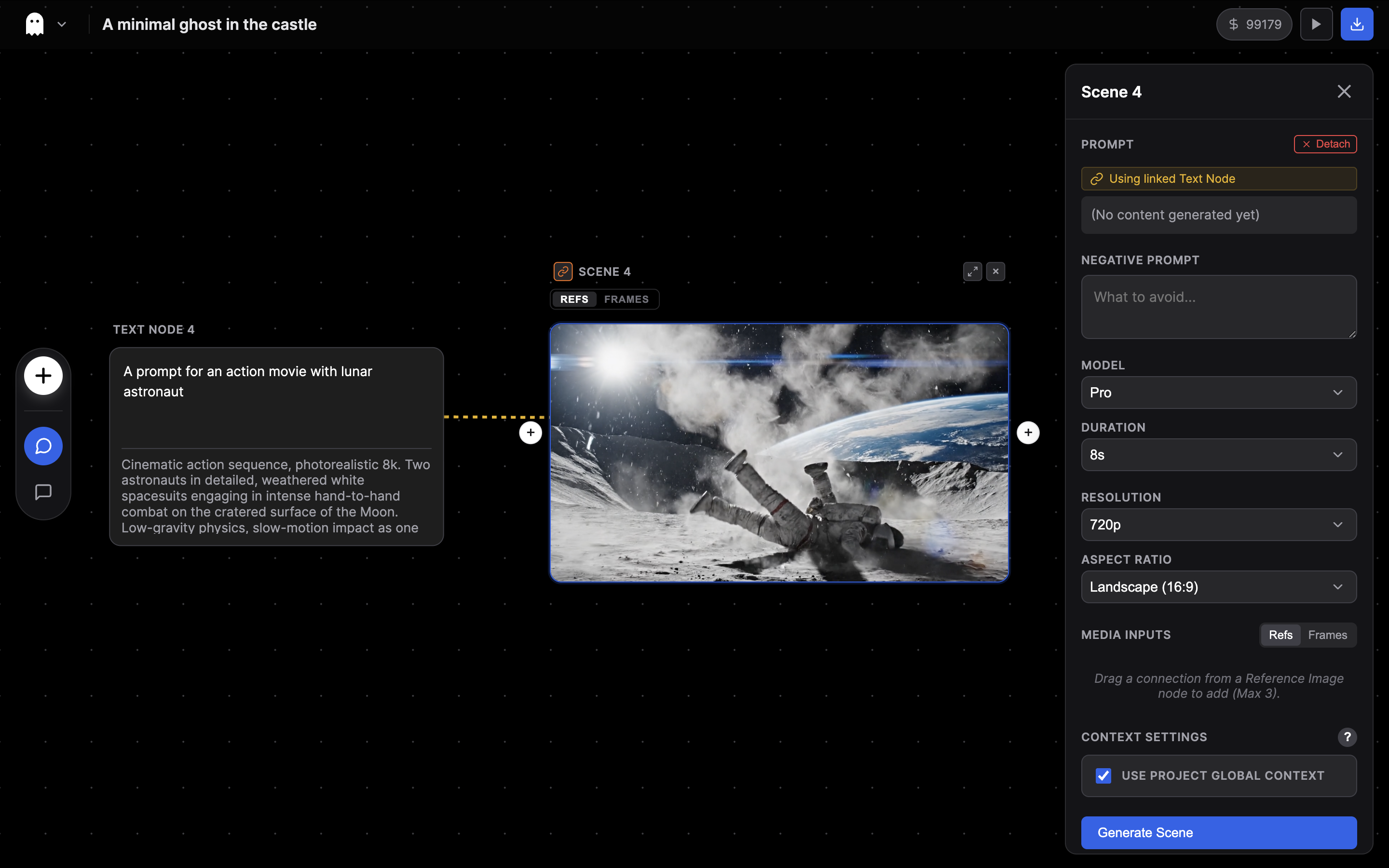Click the ghost logo icon
The height and width of the screenshot is (868, 1389).
click(x=35, y=24)
